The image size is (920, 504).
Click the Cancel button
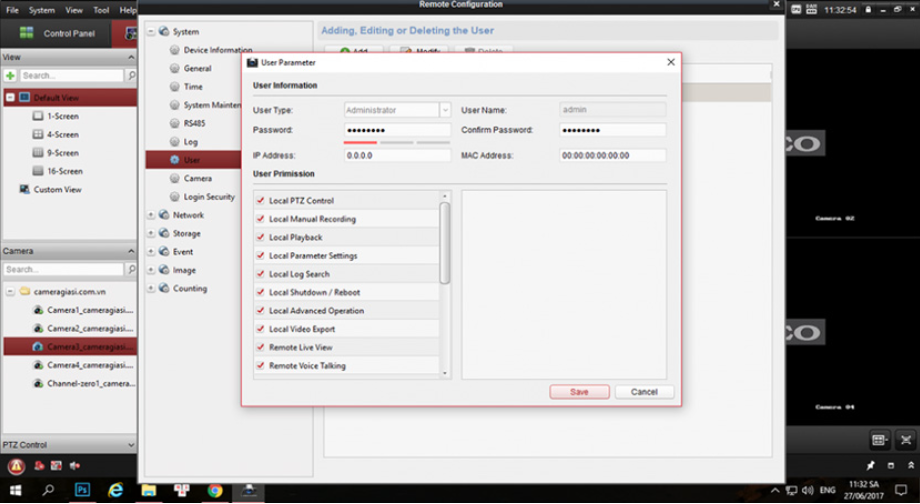[644, 392]
